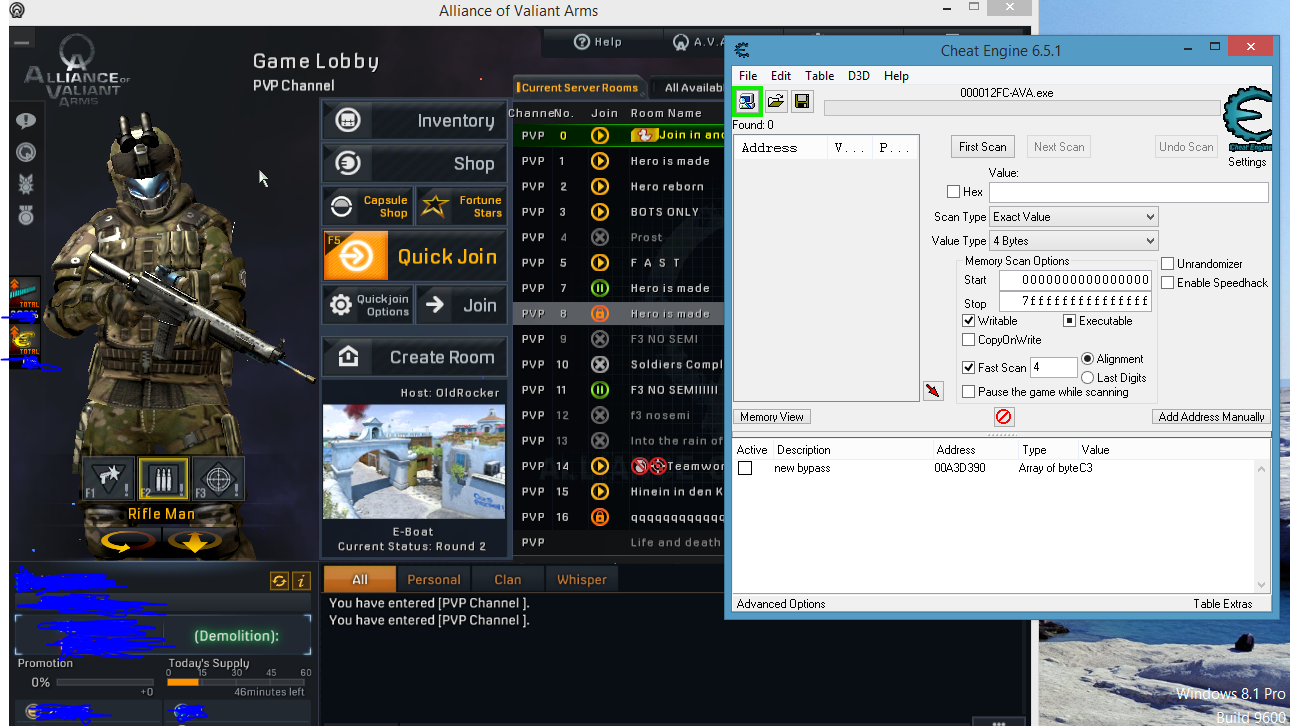Uncheck the Writable checkbox
The height and width of the screenshot is (726, 1290).
tap(968, 321)
